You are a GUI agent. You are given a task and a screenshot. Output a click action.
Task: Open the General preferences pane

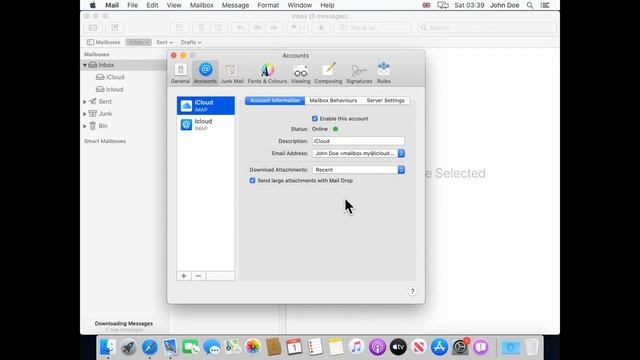click(x=180, y=73)
